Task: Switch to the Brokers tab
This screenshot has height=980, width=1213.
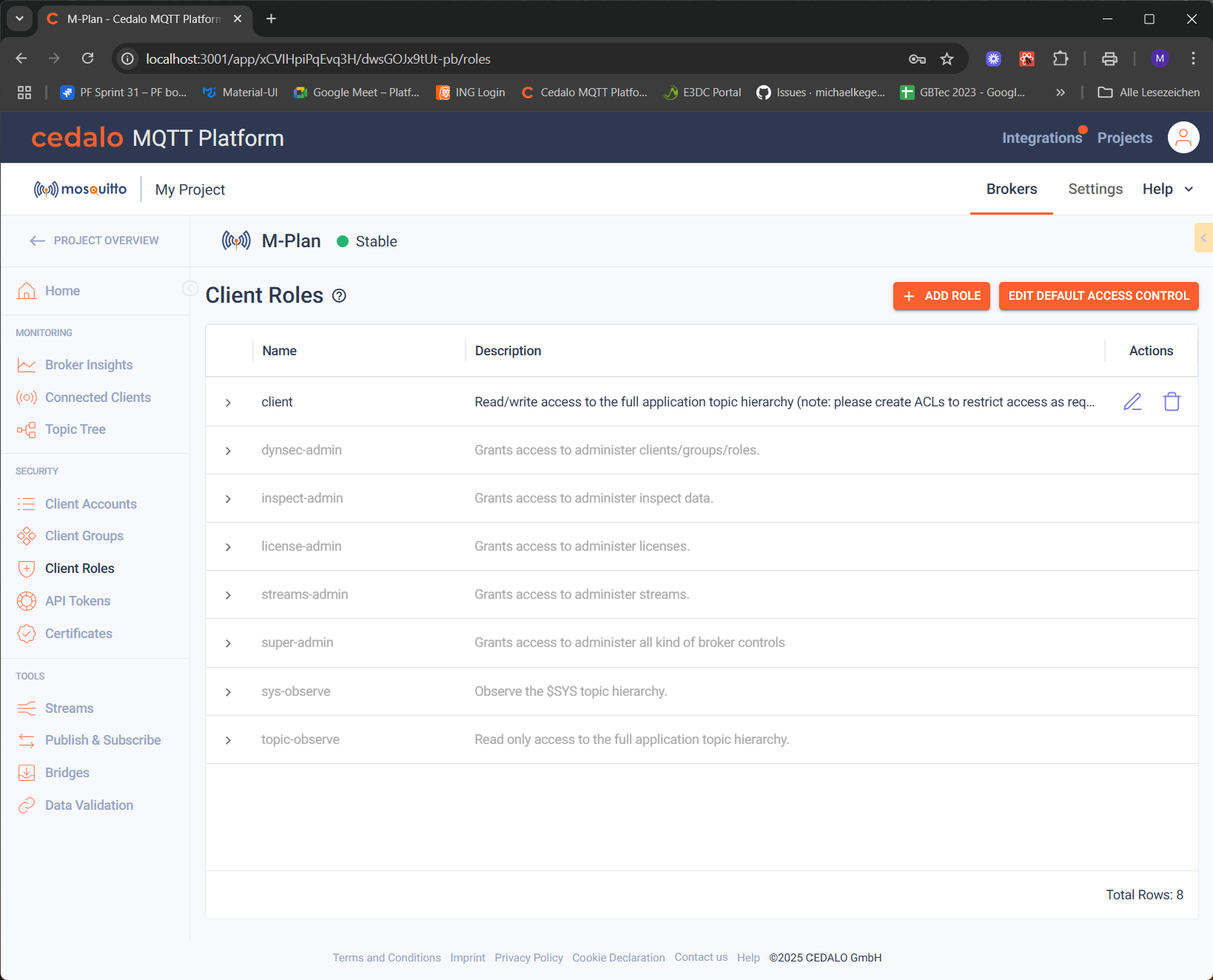Action: (x=1011, y=189)
